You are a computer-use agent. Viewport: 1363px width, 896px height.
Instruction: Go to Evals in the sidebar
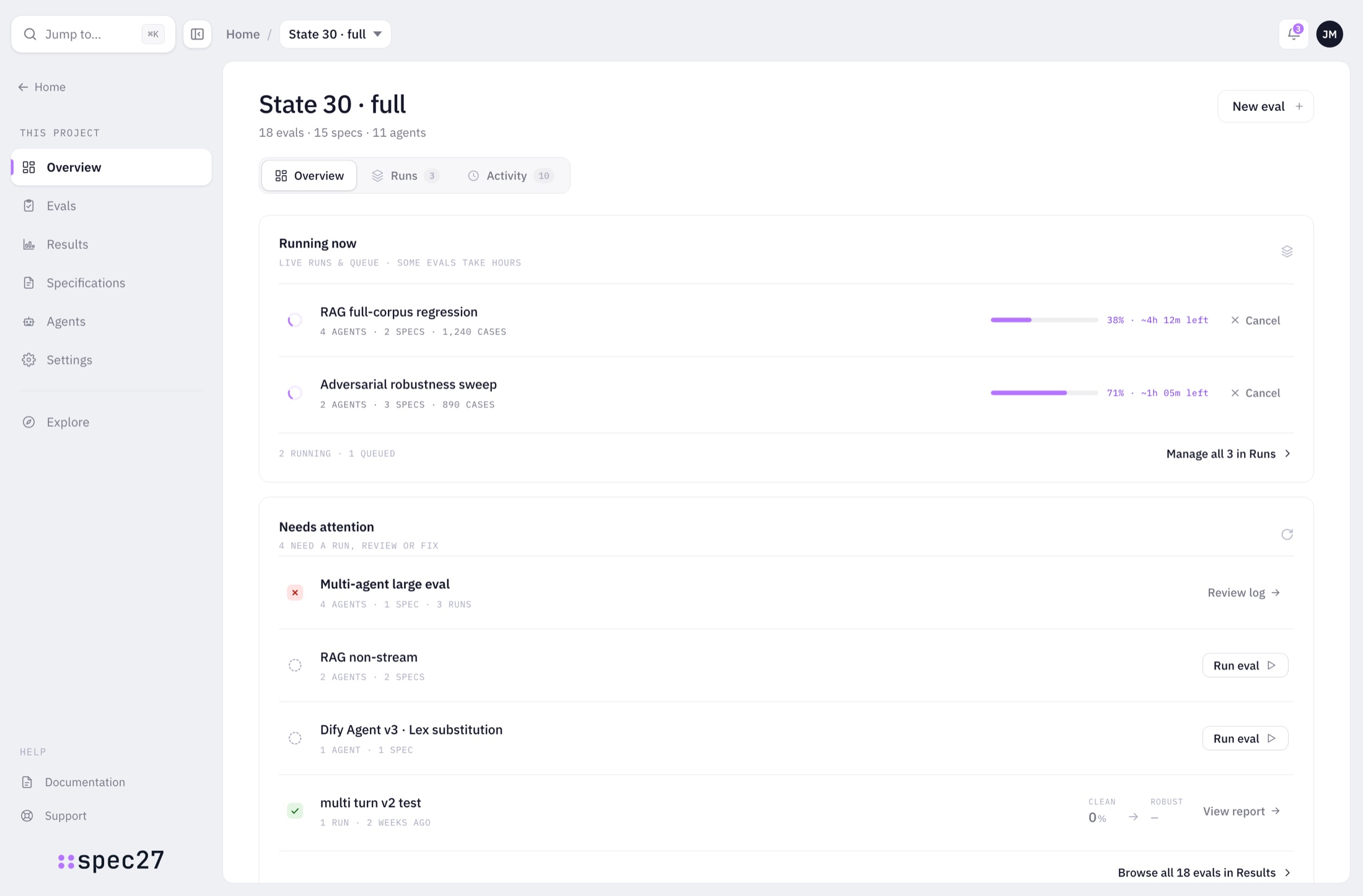[x=112, y=206]
